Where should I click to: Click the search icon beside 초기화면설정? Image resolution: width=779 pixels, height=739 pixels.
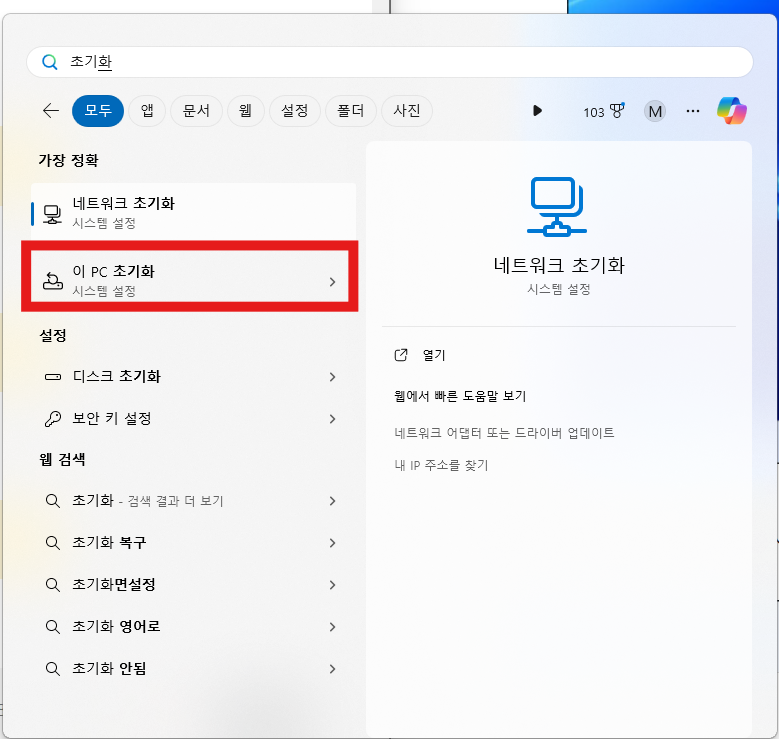click(53, 584)
